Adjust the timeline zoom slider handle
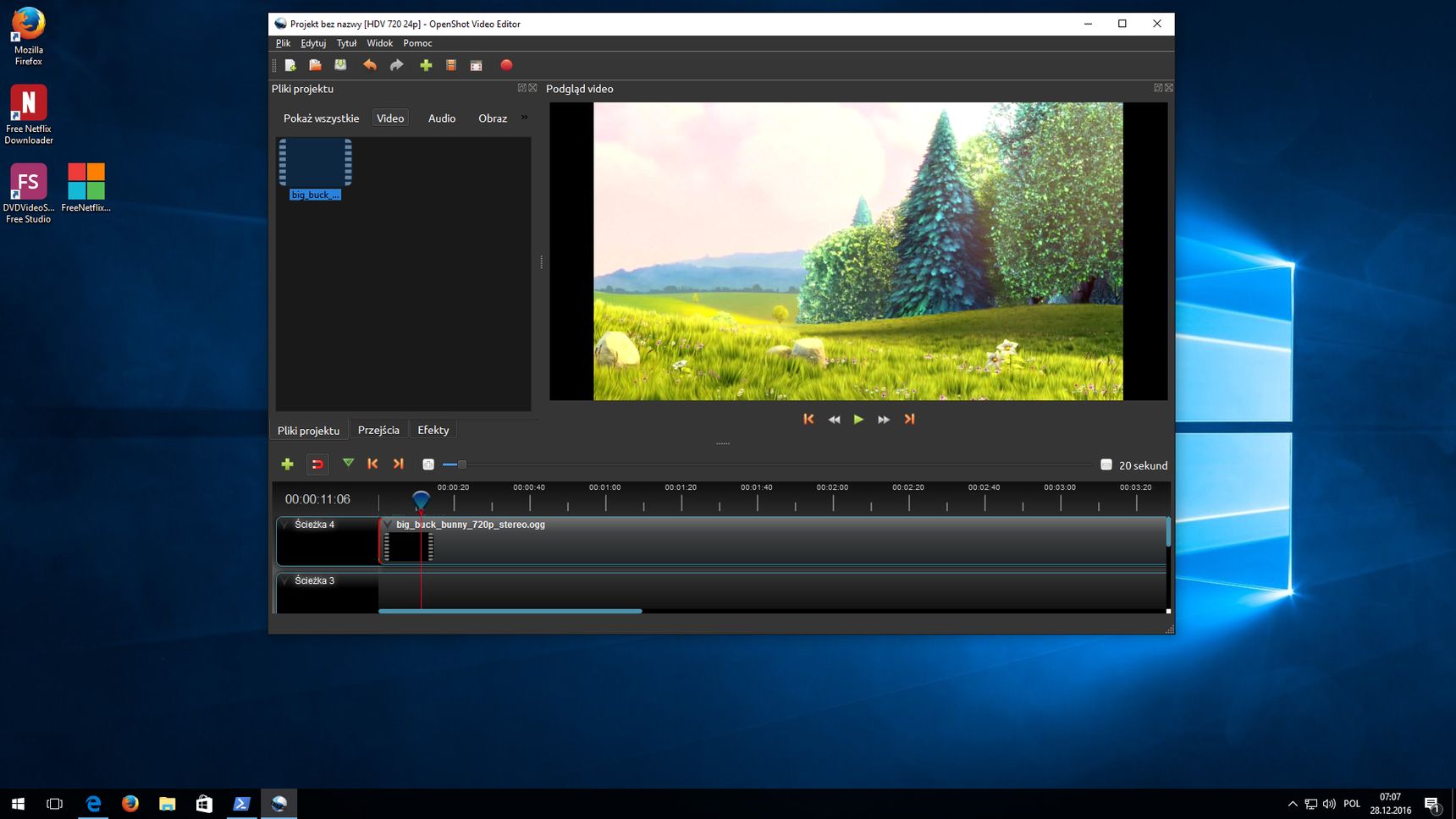This screenshot has width=1456, height=819. (x=461, y=464)
